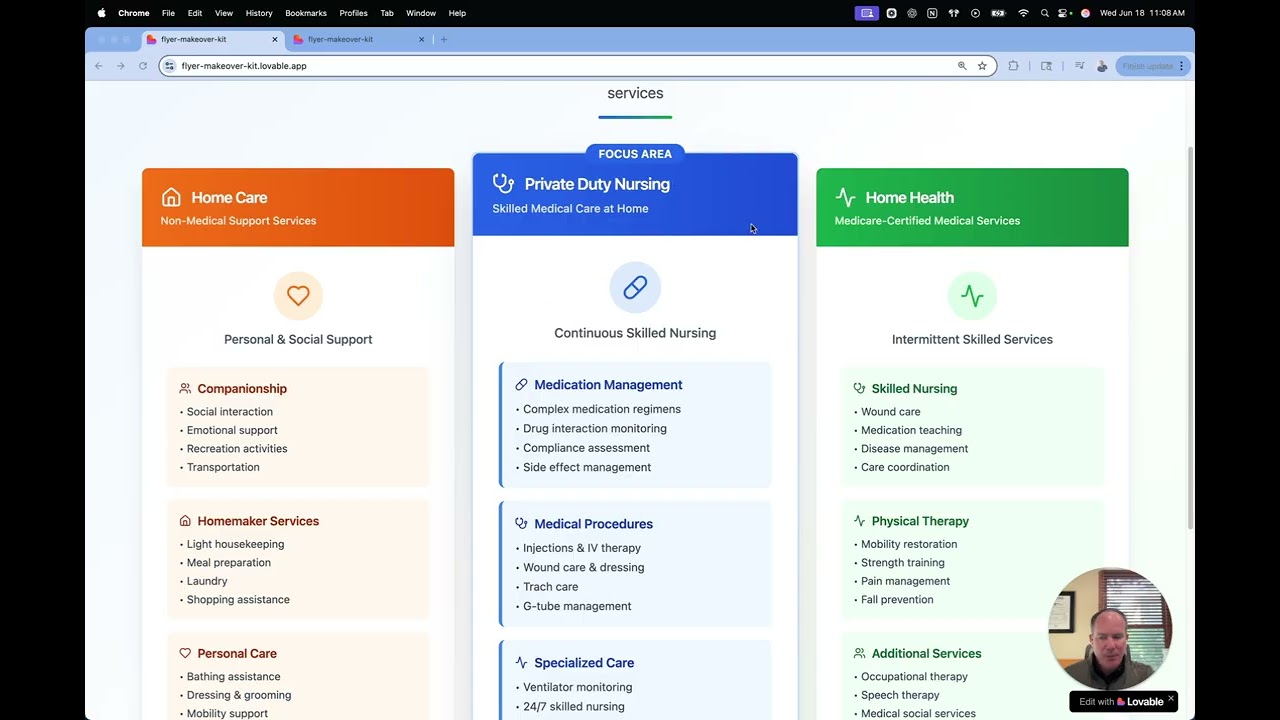This screenshot has height=720, width=1280.
Task: Click the FOCUS AREA badge
Action: 635,154
